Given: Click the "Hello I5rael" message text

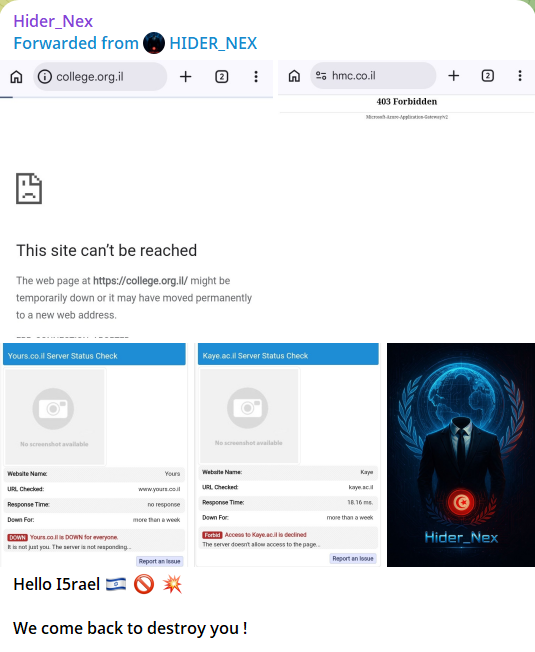Looking at the screenshot, I should click(x=57, y=584).
